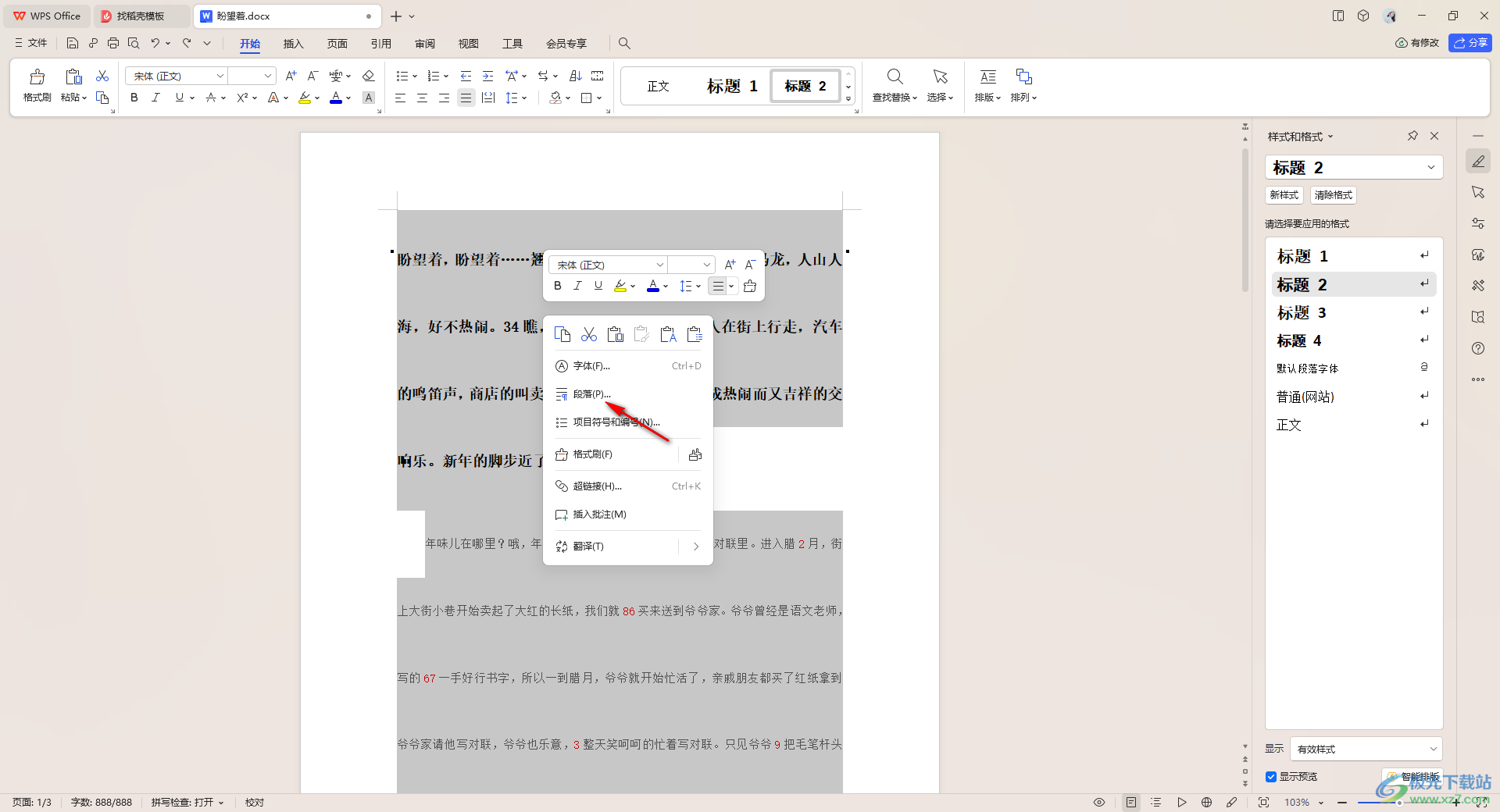This screenshot has width=1500, height=812.
Task: Open the 文件 file menu button
Action: (31, 43)
